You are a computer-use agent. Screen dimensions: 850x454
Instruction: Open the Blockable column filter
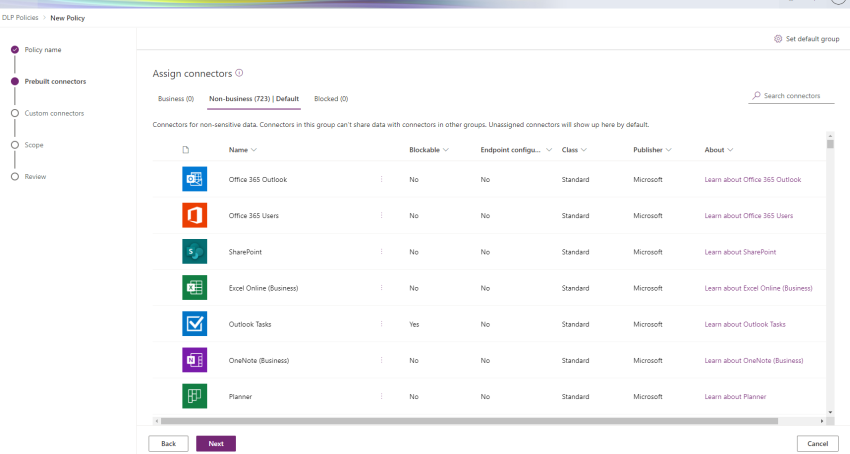coord(429,150)
